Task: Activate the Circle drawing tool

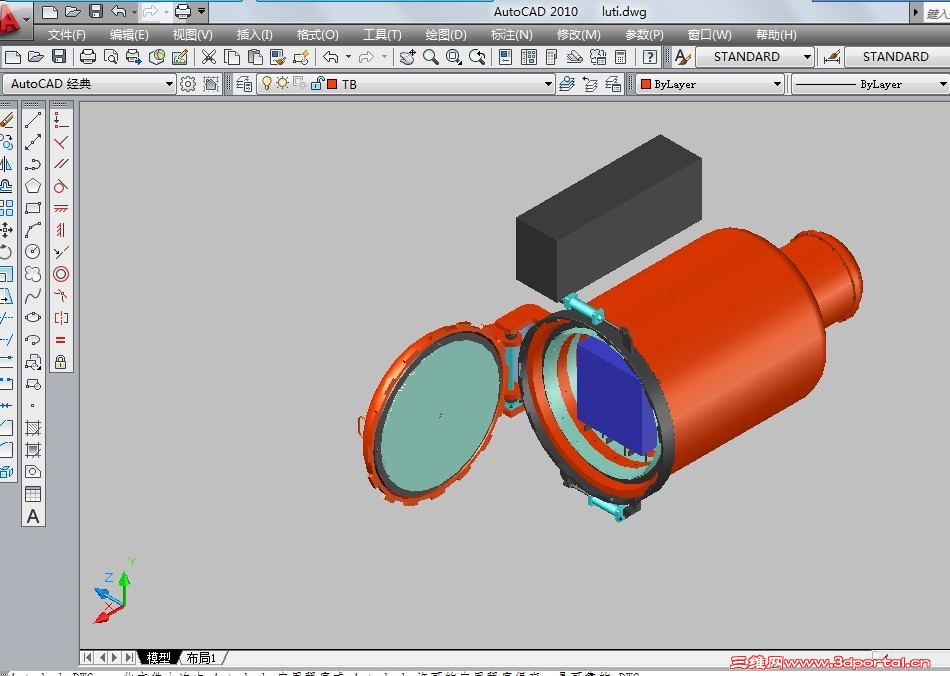Action: (x=33, y=251)
